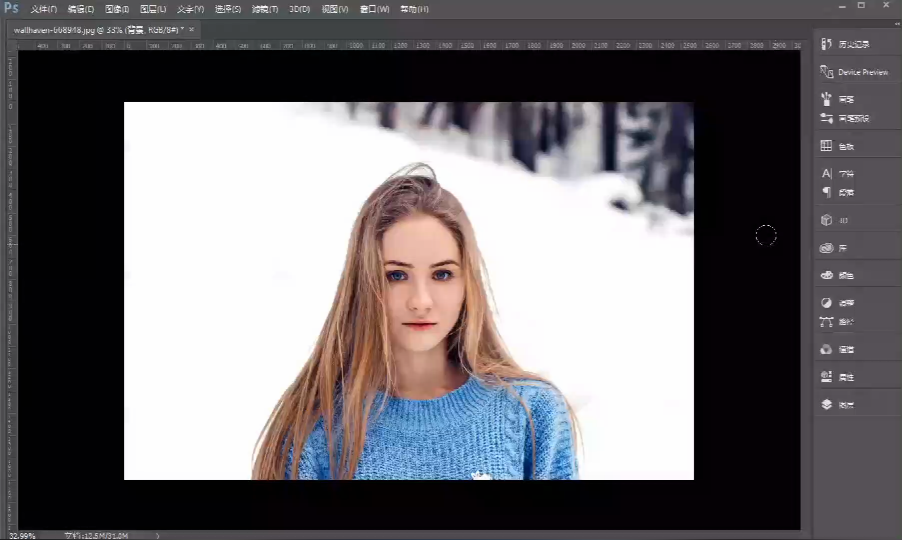This screenshot has width=902, height=540.
Task: Open the Channels panel icon
Action: [x=826, y=349]
